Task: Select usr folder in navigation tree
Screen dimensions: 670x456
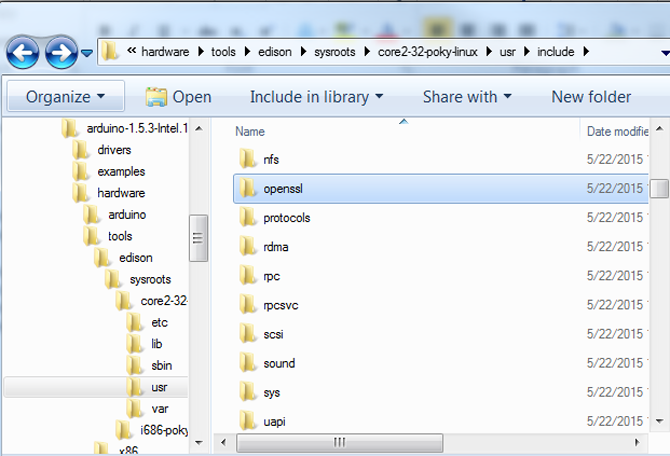Action: coord(159,387)
